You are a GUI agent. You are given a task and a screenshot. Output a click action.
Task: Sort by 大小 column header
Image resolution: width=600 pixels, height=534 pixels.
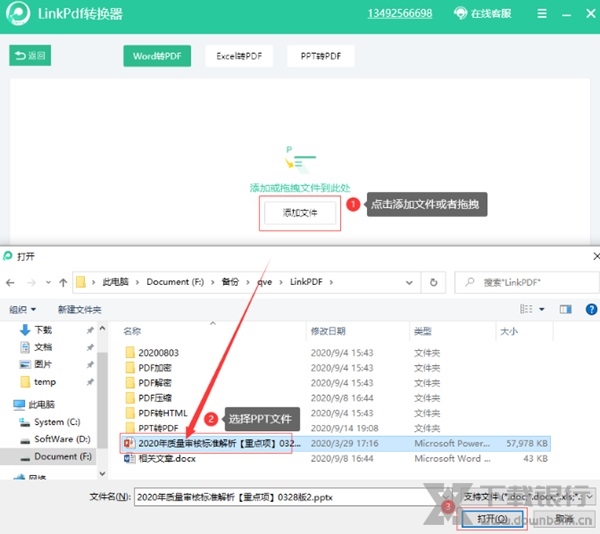(x=509, y=331)
